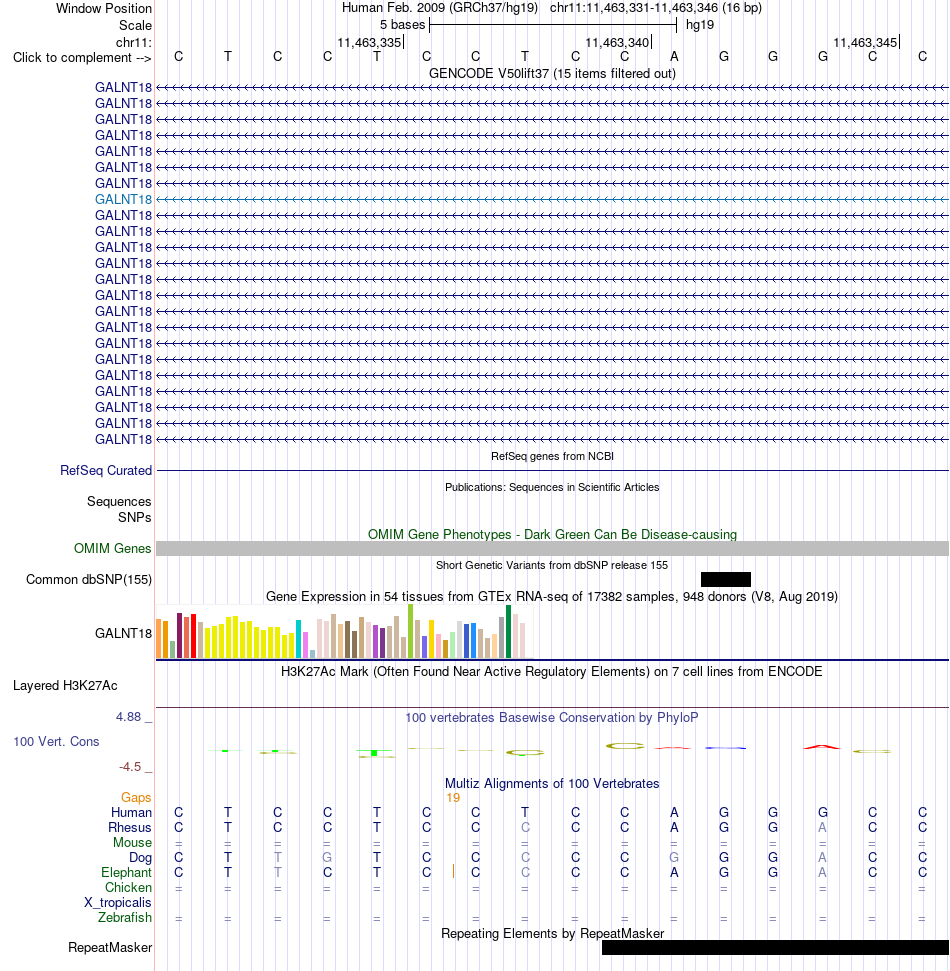950x971 pixels.
Task: Click the orange insertion tick in Elephant row
Action: 453,872
